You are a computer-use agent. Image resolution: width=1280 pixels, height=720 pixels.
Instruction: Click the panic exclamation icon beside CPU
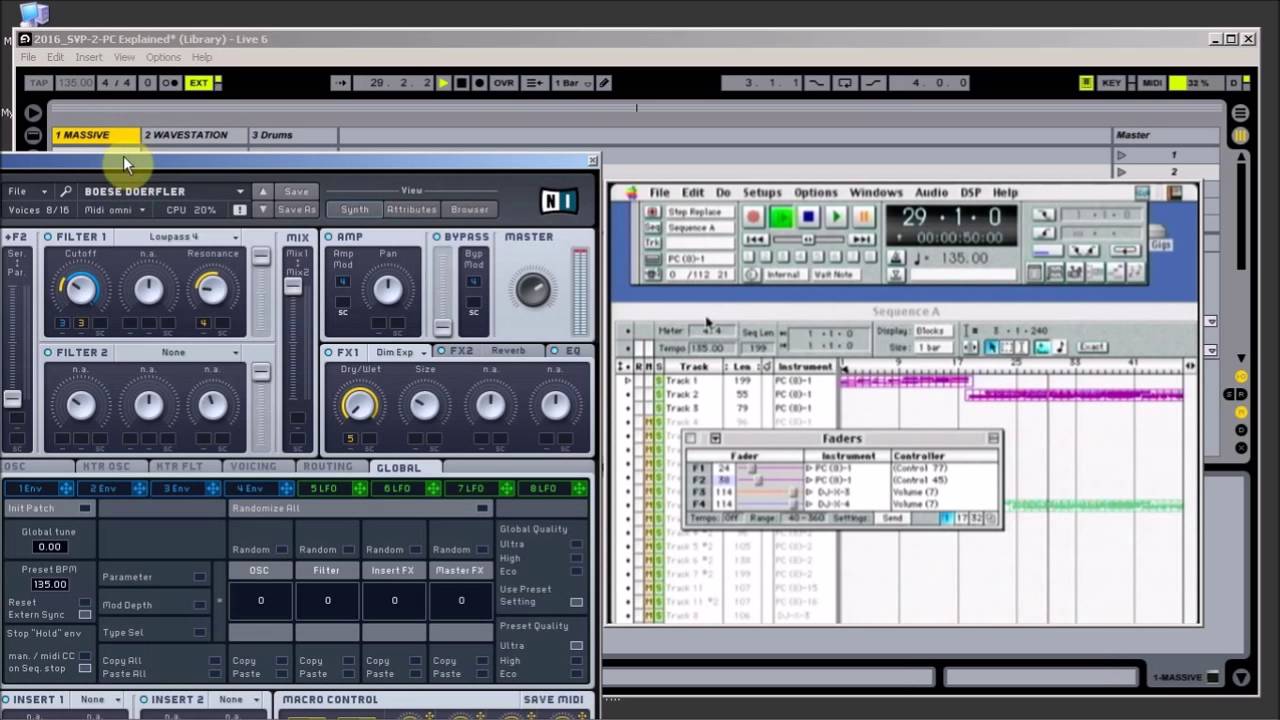point(240,210)
